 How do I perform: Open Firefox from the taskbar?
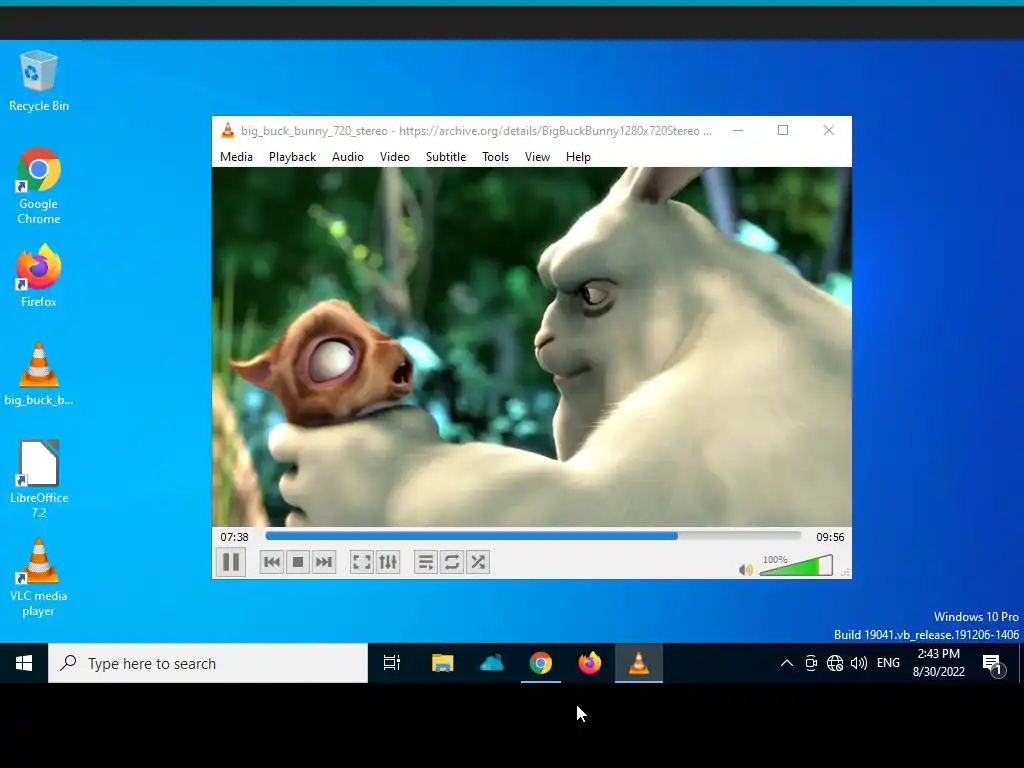[590, 664]
